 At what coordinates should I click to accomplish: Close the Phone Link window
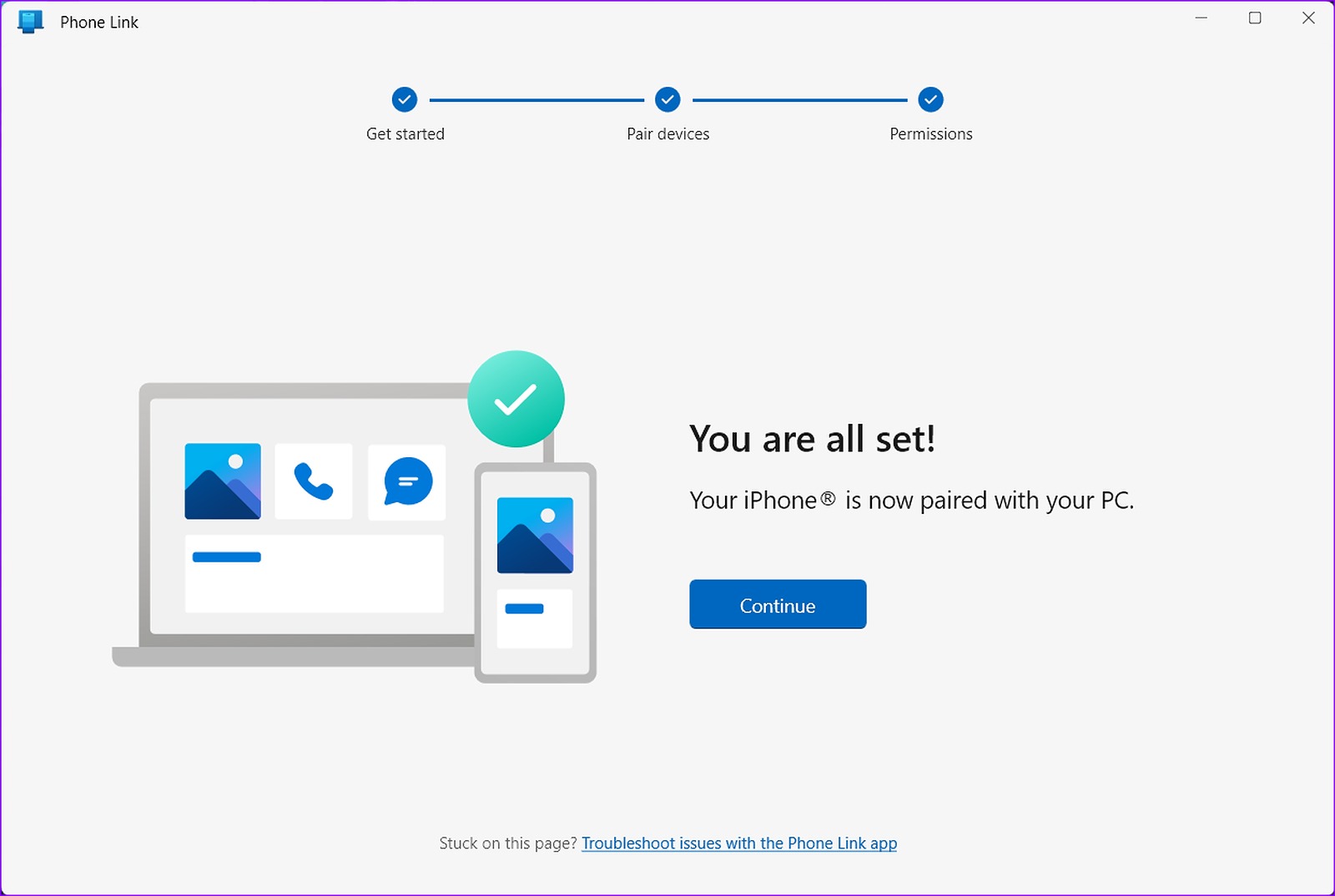(x=1308, y=18)
